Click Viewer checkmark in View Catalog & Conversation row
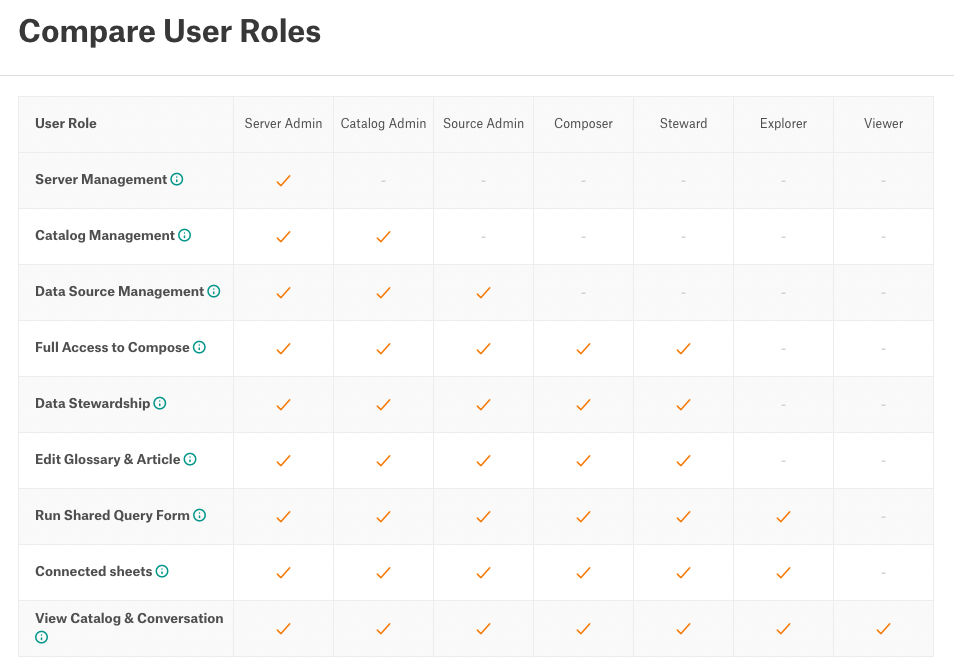 [x=883, y=628]
